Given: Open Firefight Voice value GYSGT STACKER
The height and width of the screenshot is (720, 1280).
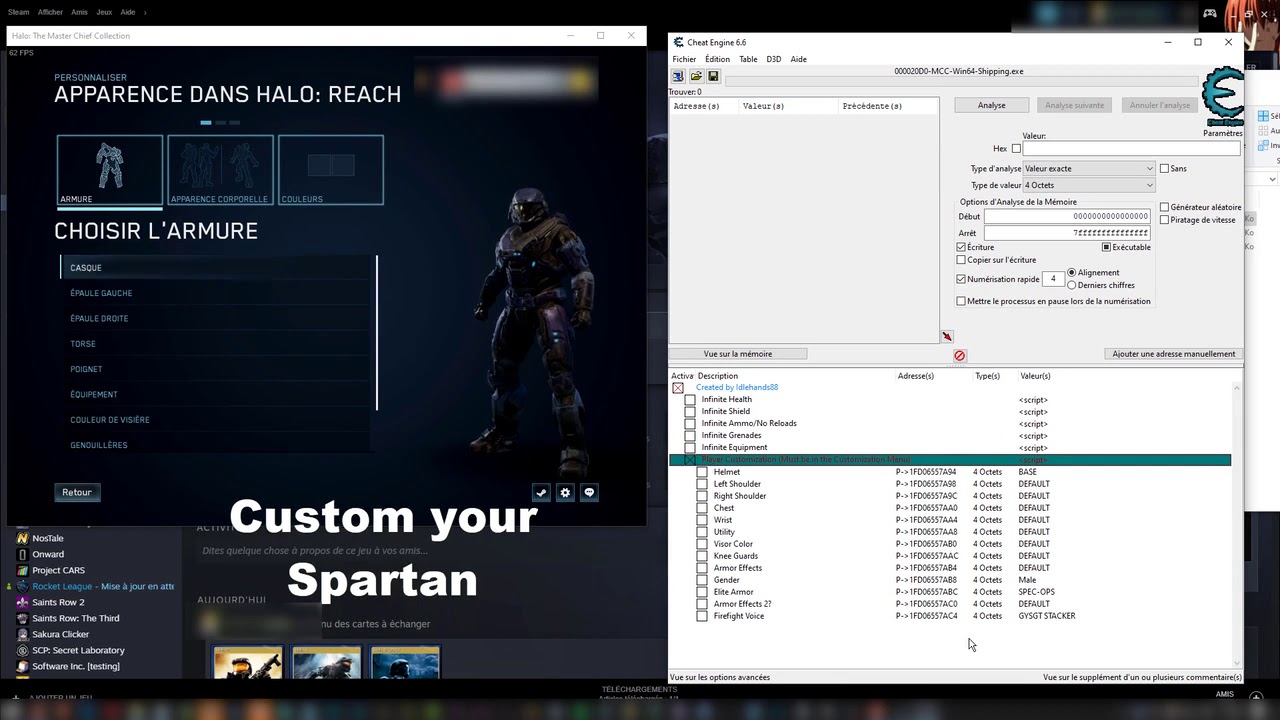Looking at the screenshot, I should (1047, 616).
